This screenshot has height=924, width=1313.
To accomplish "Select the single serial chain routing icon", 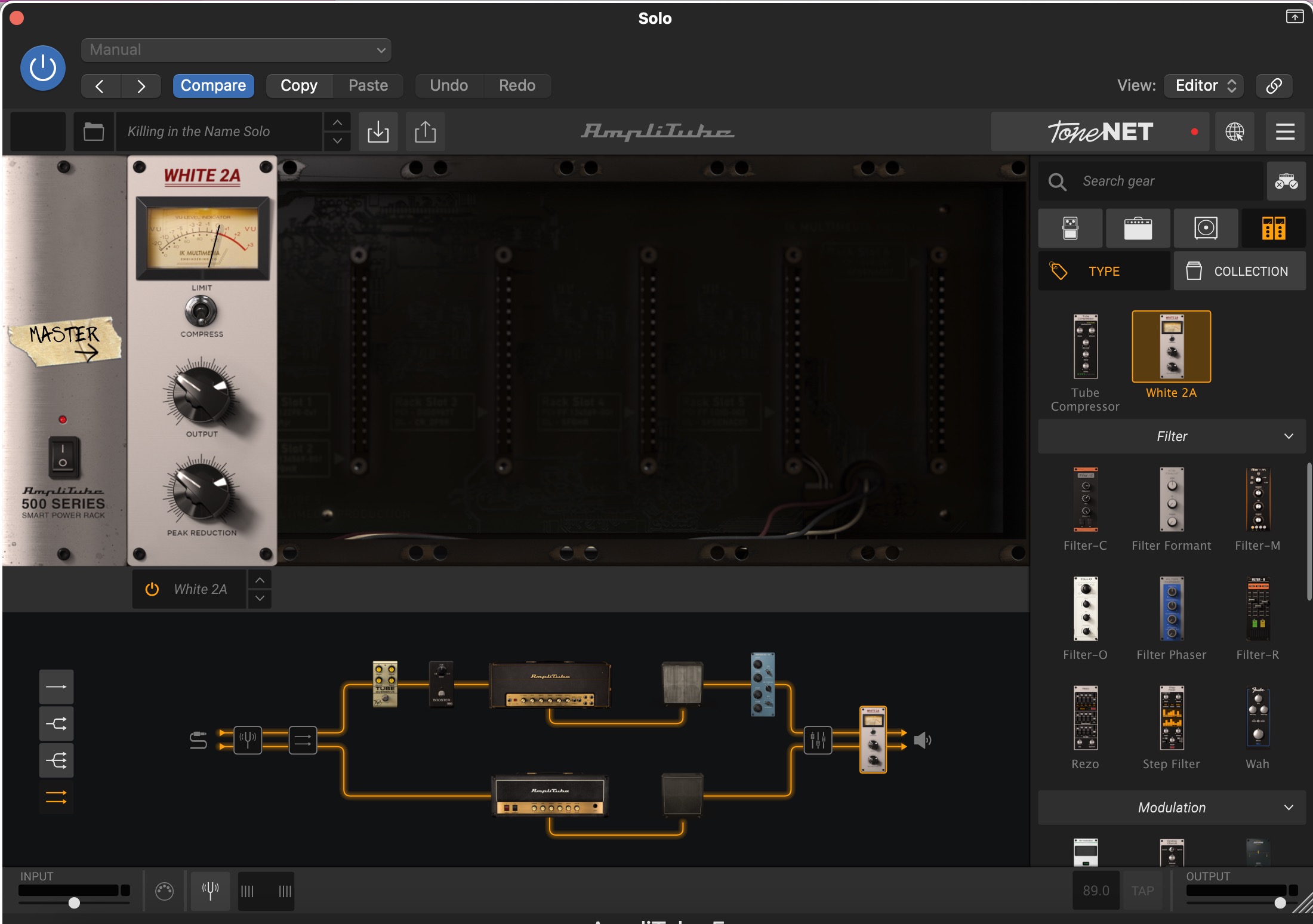I will 56,687.
